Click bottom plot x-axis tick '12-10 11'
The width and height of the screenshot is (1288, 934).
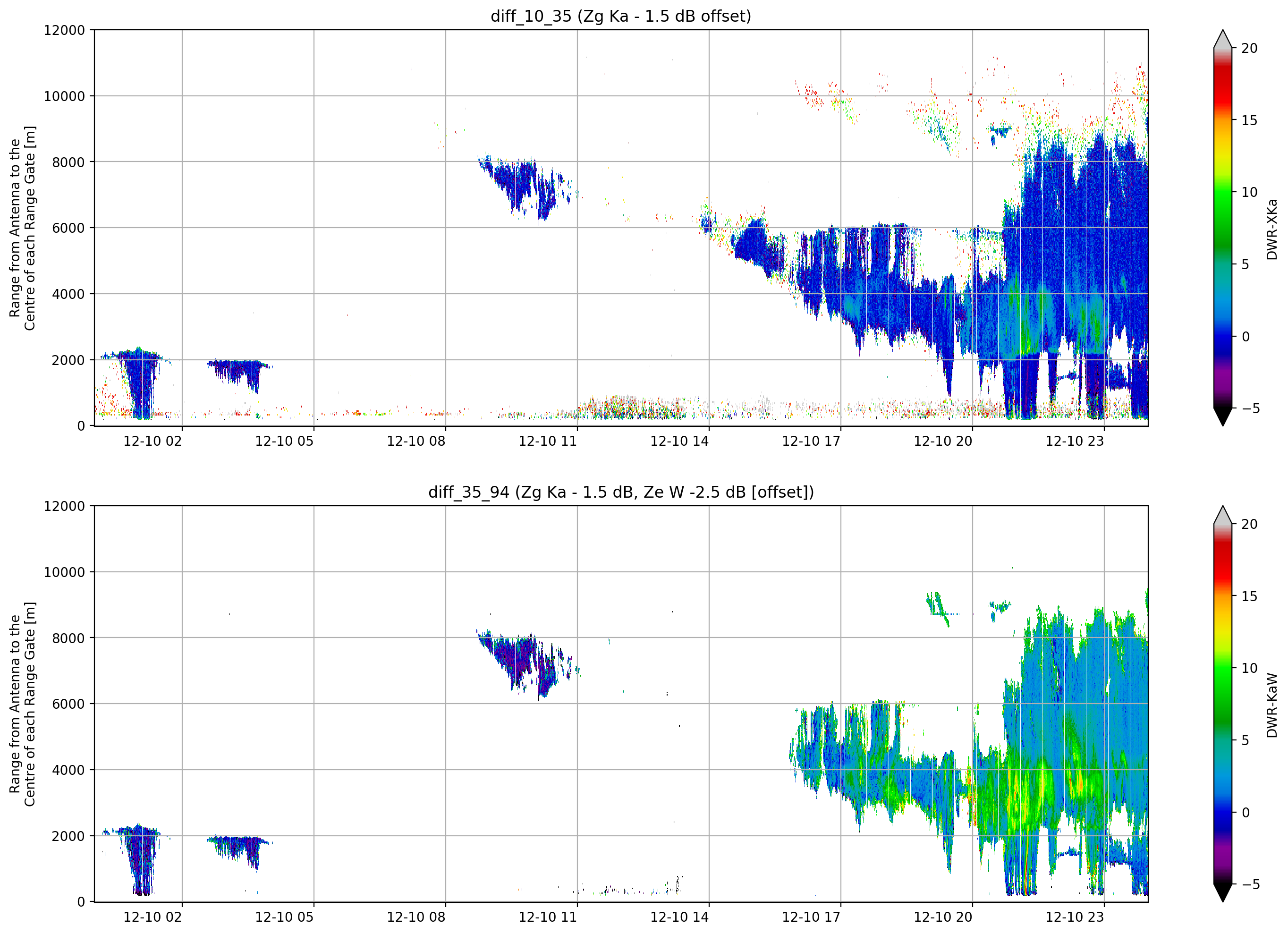click(x=548, y=917)
